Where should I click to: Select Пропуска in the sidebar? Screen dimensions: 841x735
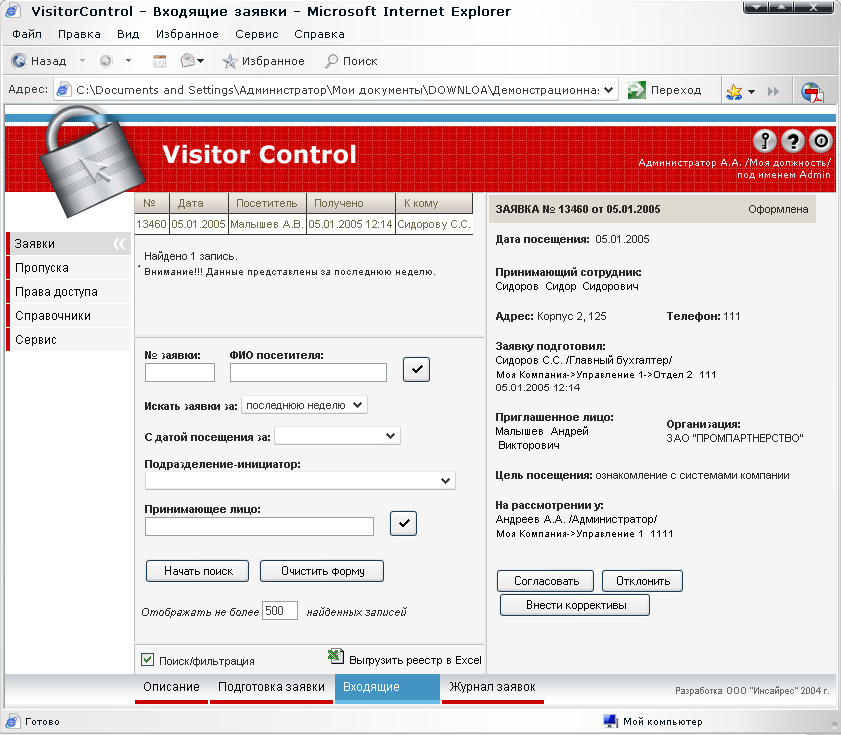click(69, 268)
